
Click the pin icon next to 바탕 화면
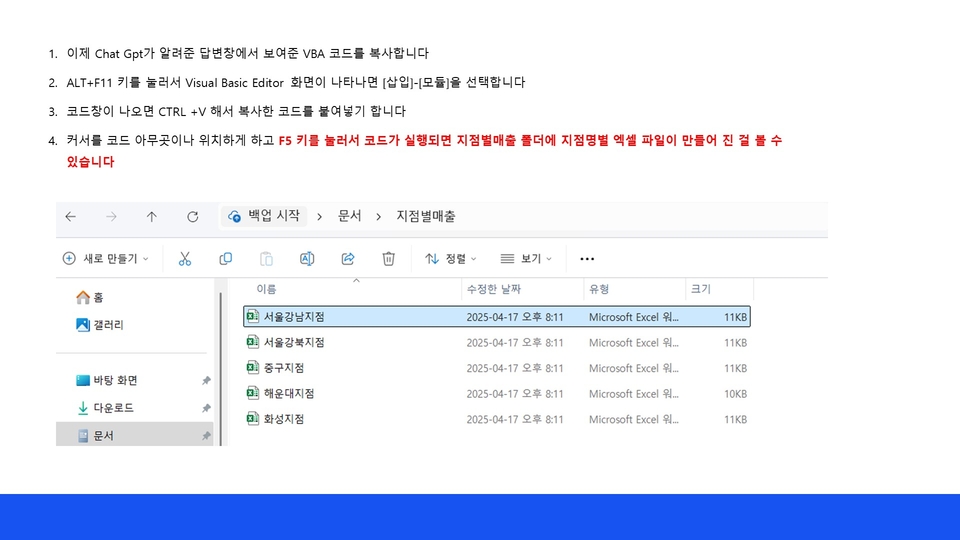click(206, 381)
